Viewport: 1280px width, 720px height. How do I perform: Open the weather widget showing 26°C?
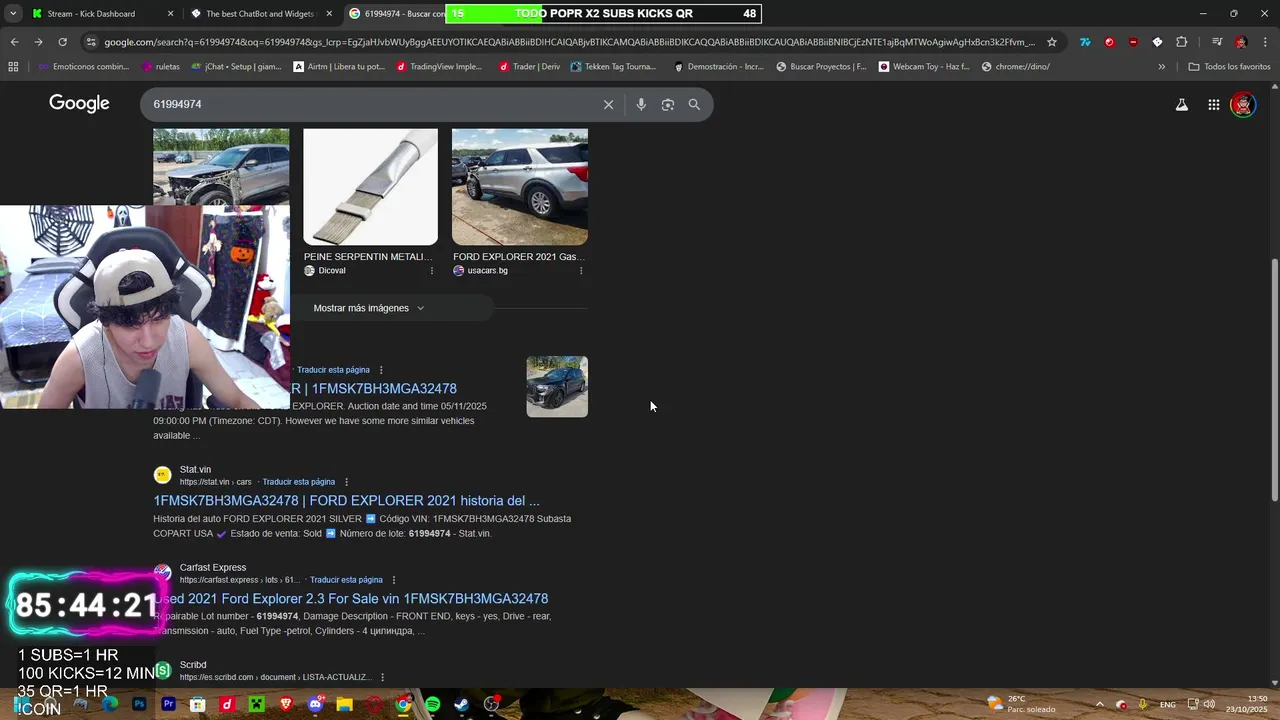click(1021, 704)
